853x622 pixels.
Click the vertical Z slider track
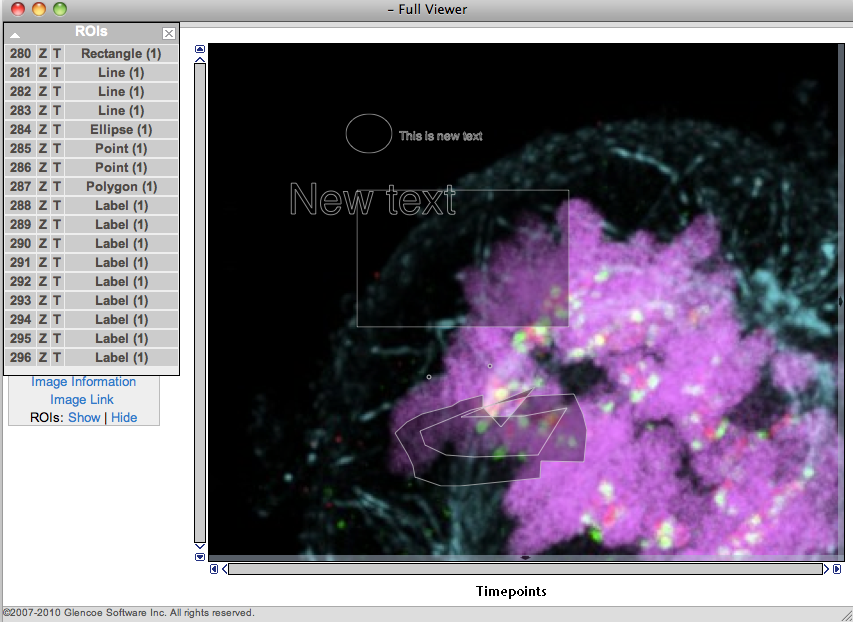tap(200, 300)
